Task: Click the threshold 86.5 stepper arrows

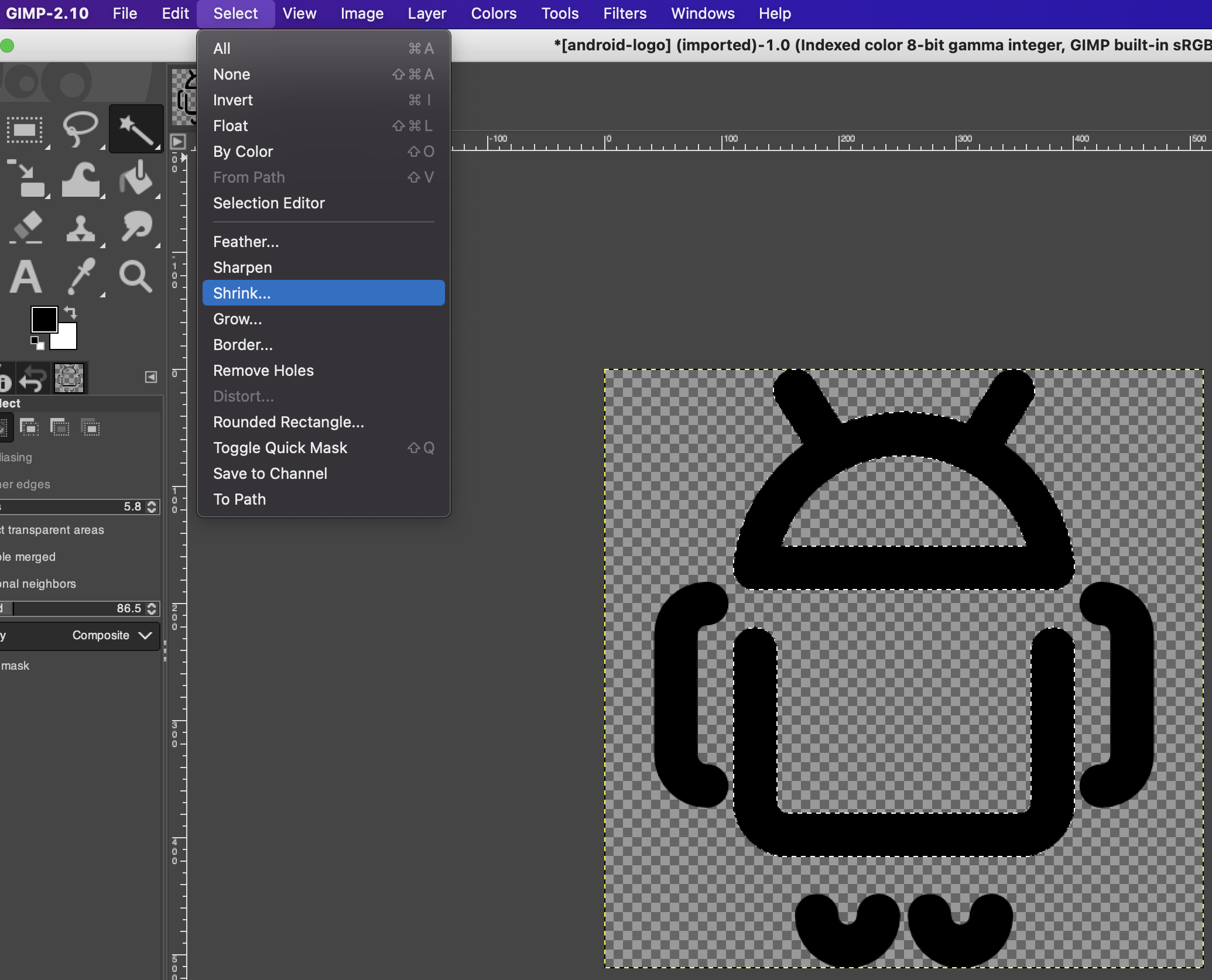Action: coord(152,608)
